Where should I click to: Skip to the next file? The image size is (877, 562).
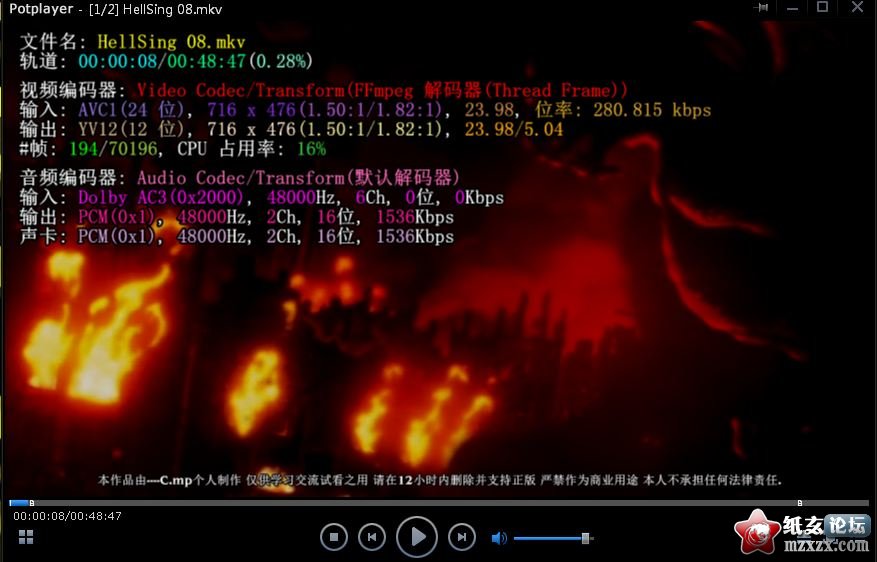tap(461, 537)
